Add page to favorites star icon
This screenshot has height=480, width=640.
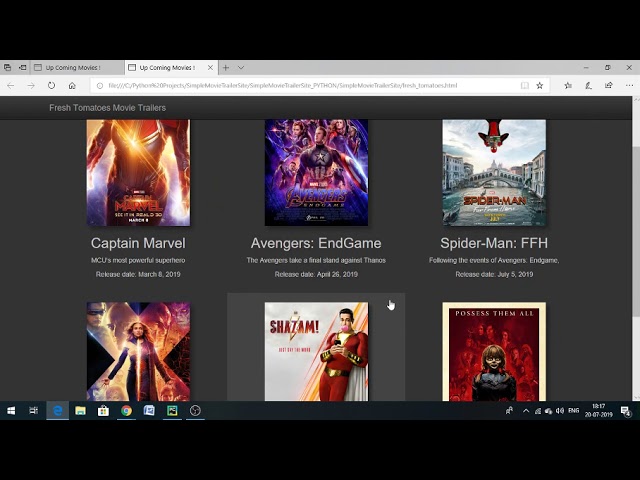(x=540, y=85)
